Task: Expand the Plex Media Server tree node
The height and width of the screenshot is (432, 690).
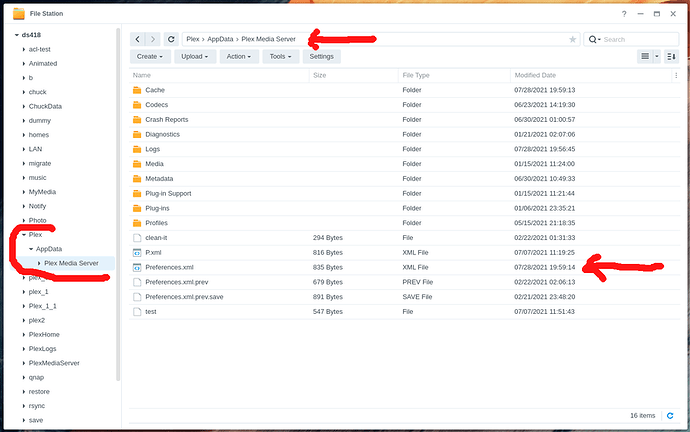Action: [x=39, y=263]
